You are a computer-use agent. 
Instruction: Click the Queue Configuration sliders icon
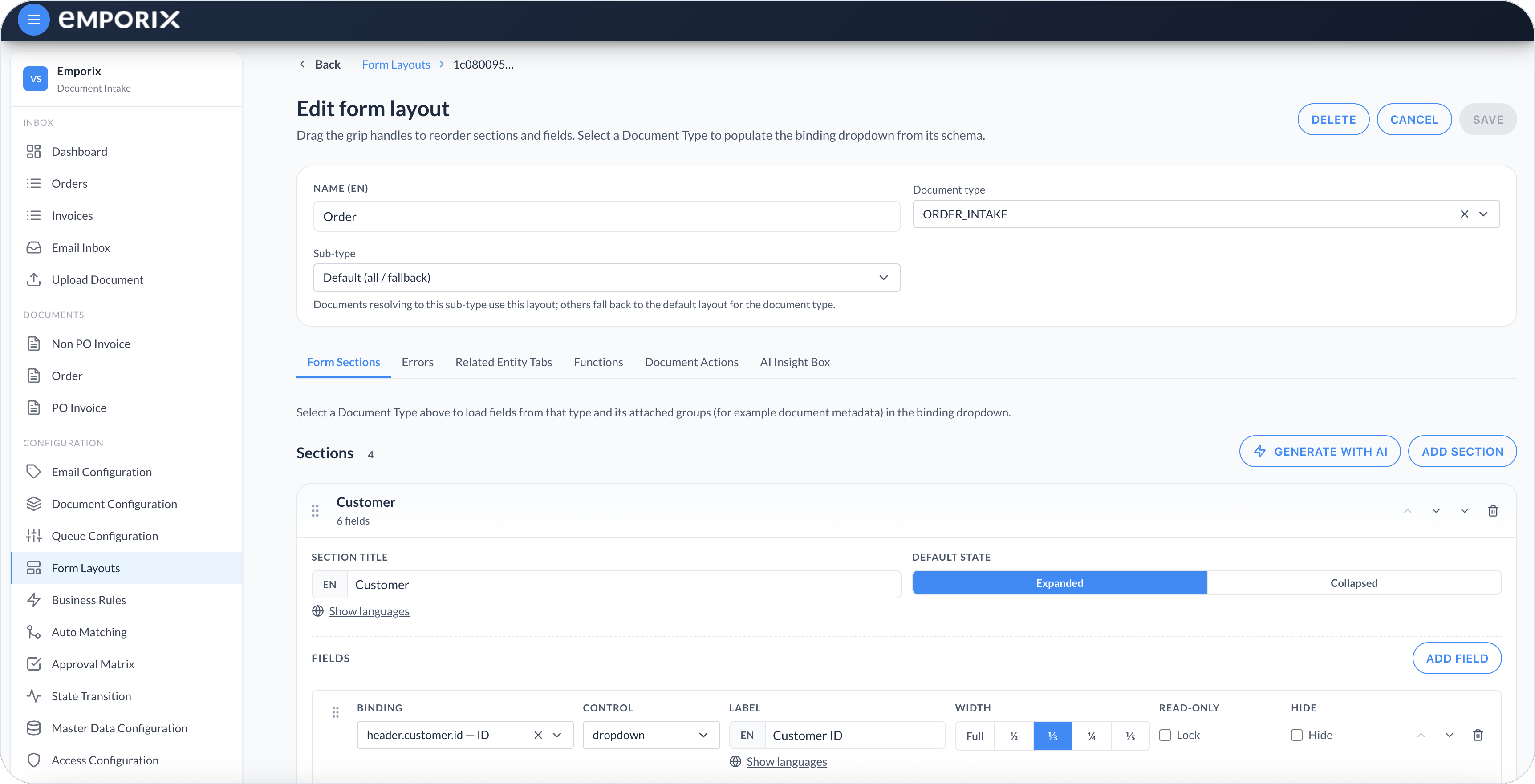(x=34, y=536)
